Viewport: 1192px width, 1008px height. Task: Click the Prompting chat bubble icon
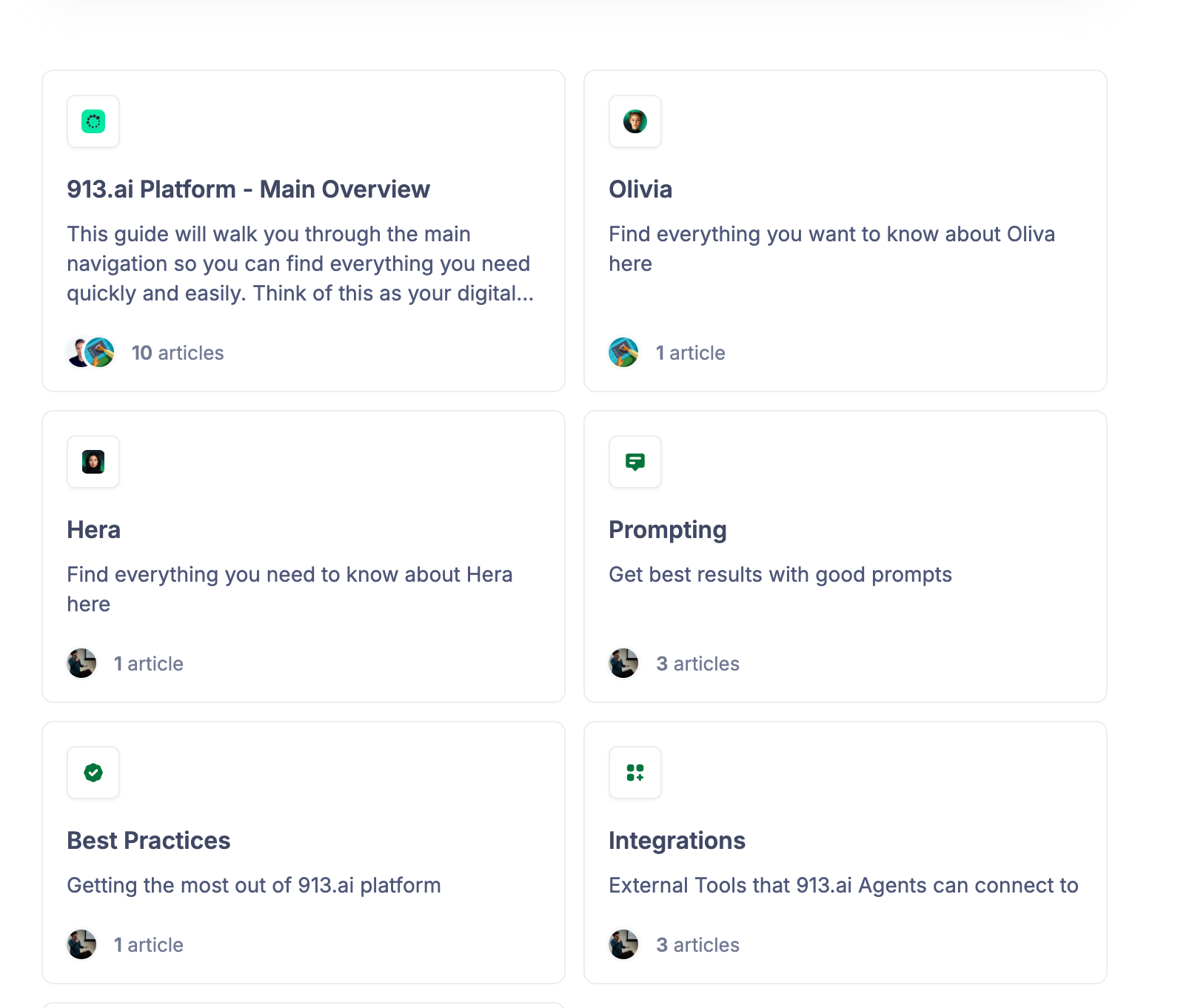[634, 462]
